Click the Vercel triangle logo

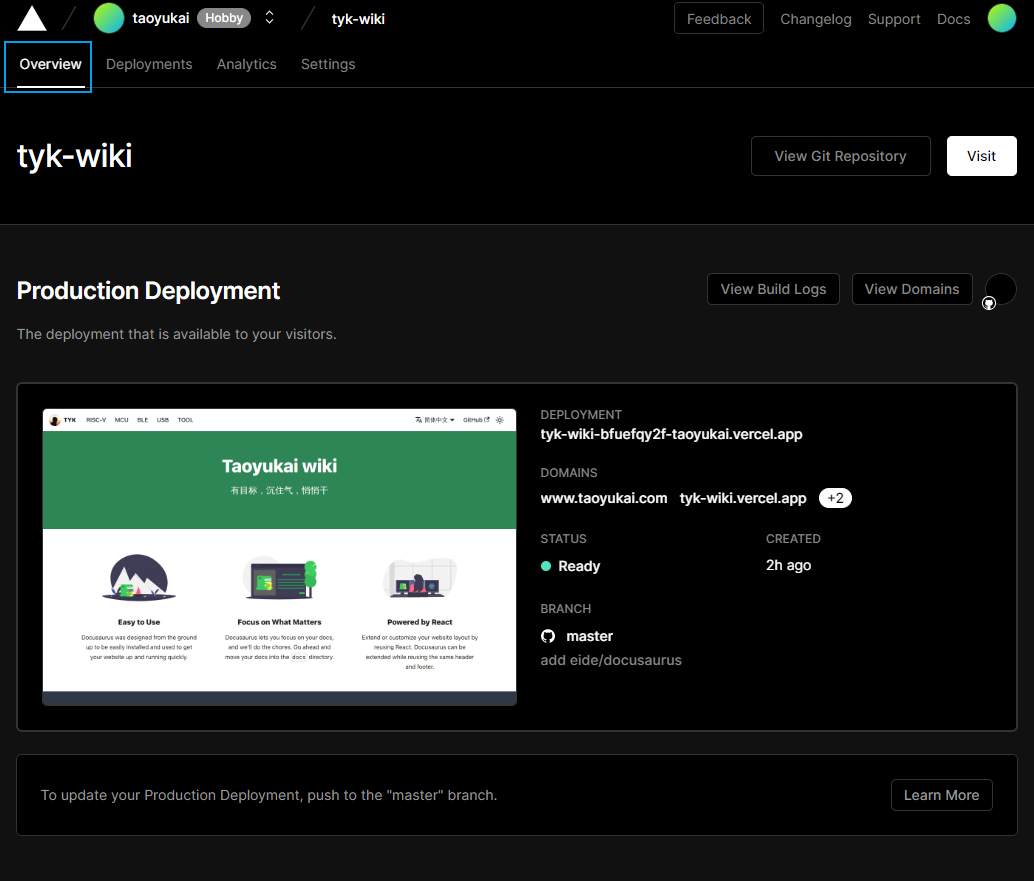click(x=32, y=18)
